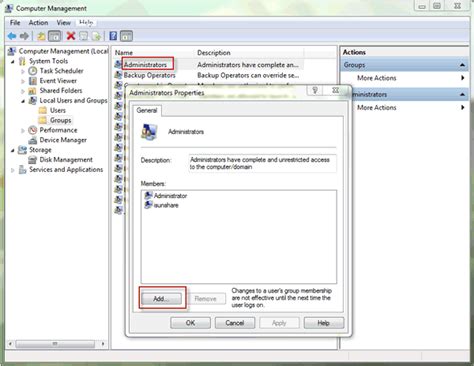Expand the Event Viewer tree node

tap(23, 81)
